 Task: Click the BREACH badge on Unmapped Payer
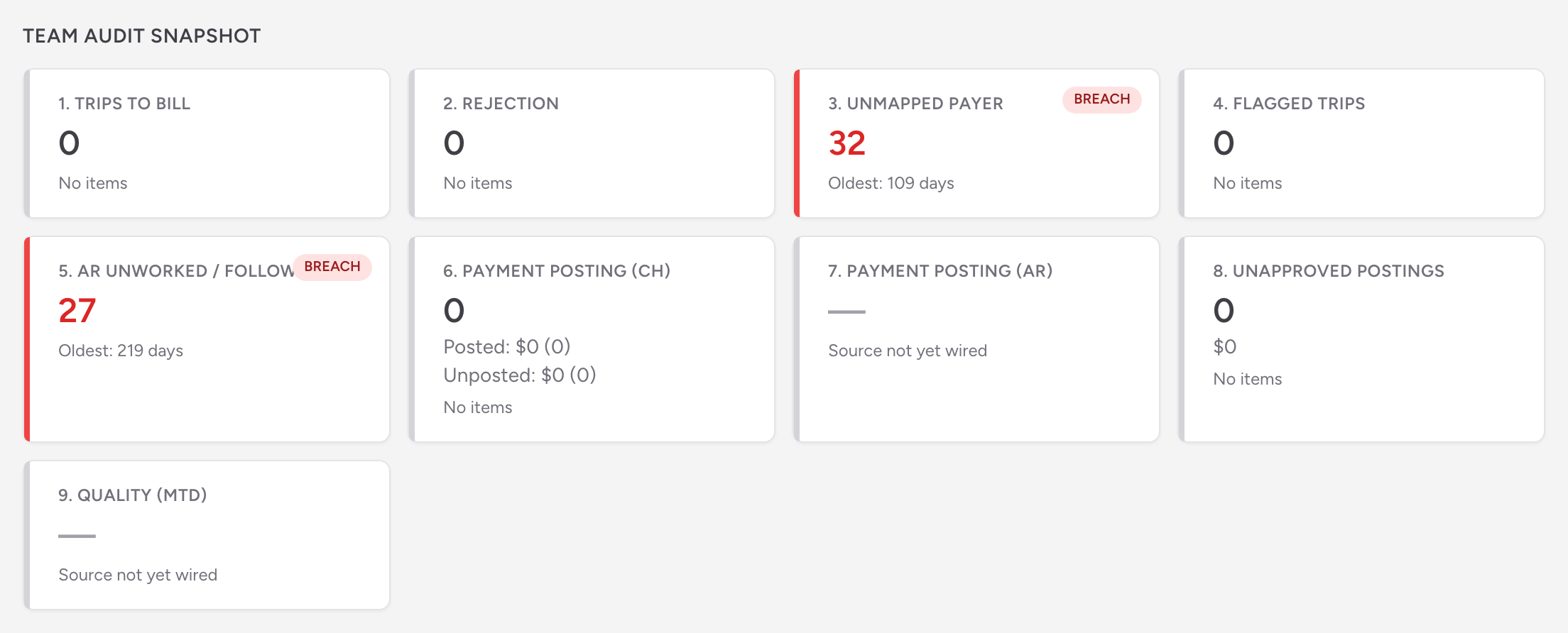click(1102, 99)
